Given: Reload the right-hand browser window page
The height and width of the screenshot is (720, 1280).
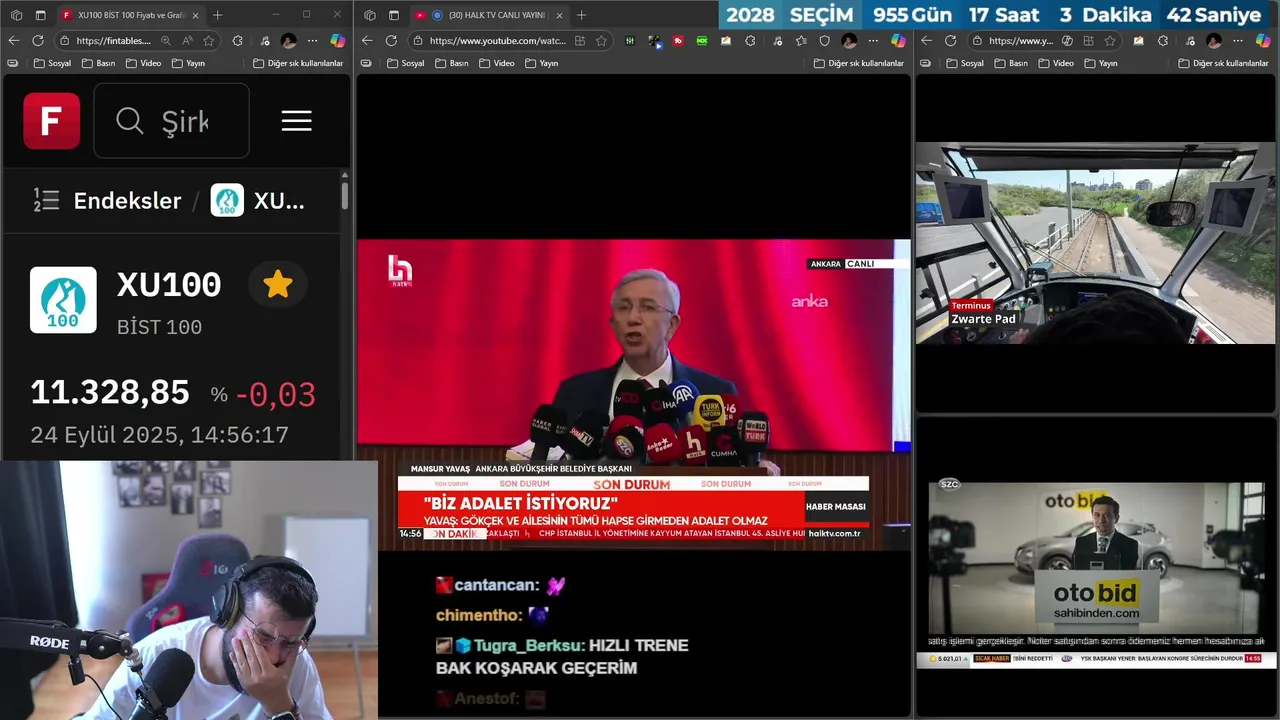Looking at the screenshot, I should coord(951,41).
